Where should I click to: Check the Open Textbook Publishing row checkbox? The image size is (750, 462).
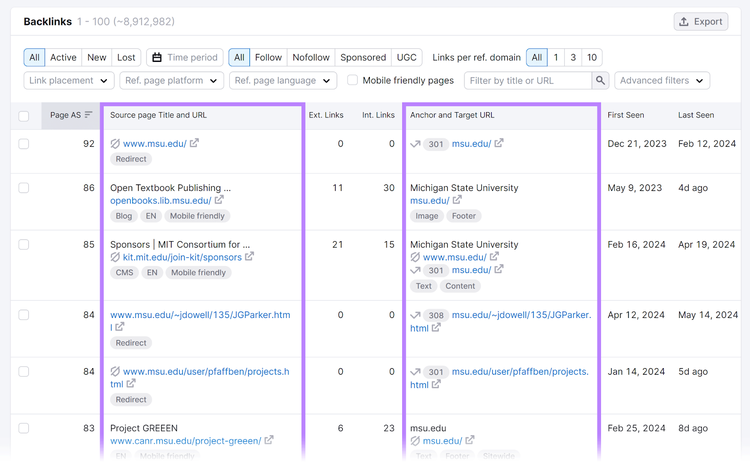point(23,187)
